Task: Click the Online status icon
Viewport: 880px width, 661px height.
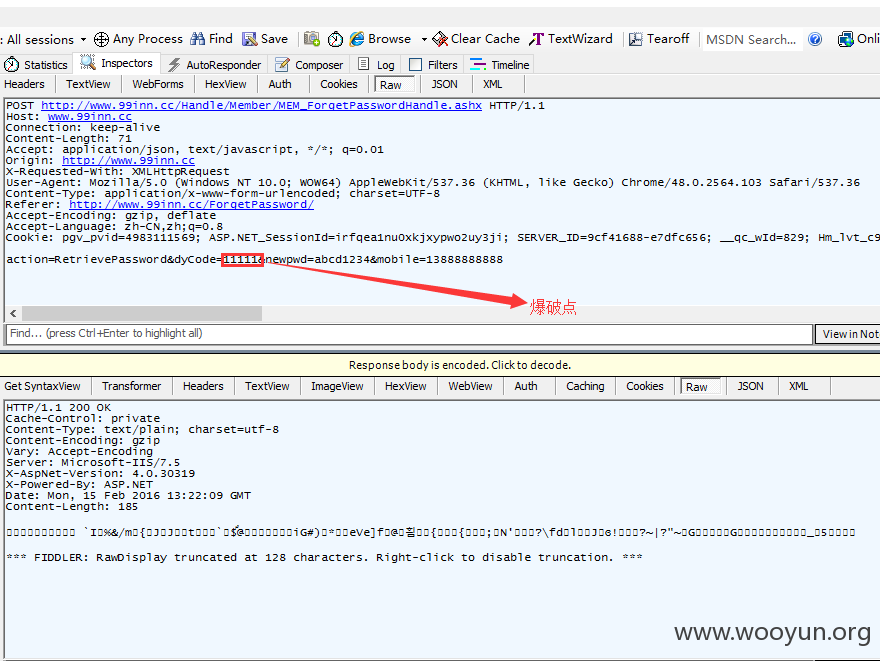Action: (x=845, y=39)
